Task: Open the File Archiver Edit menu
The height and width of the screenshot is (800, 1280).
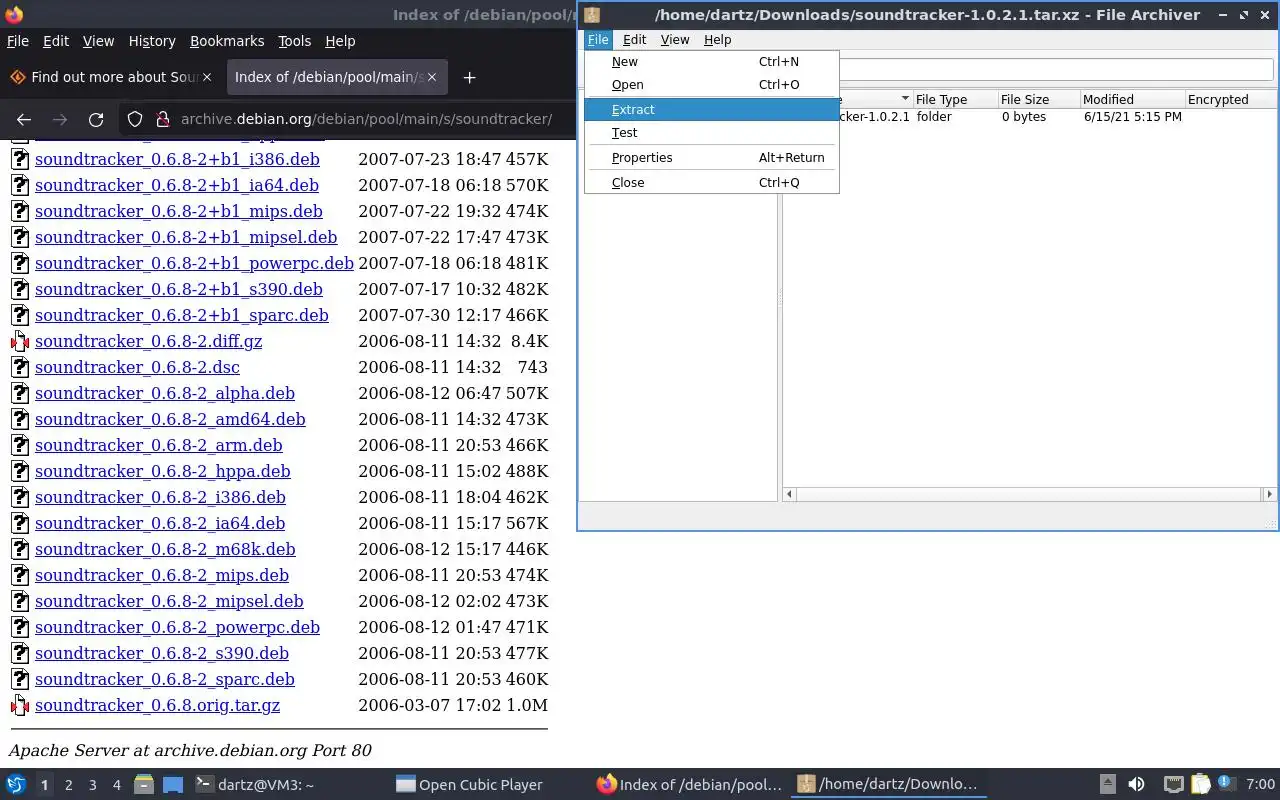Action: [634, 40]
